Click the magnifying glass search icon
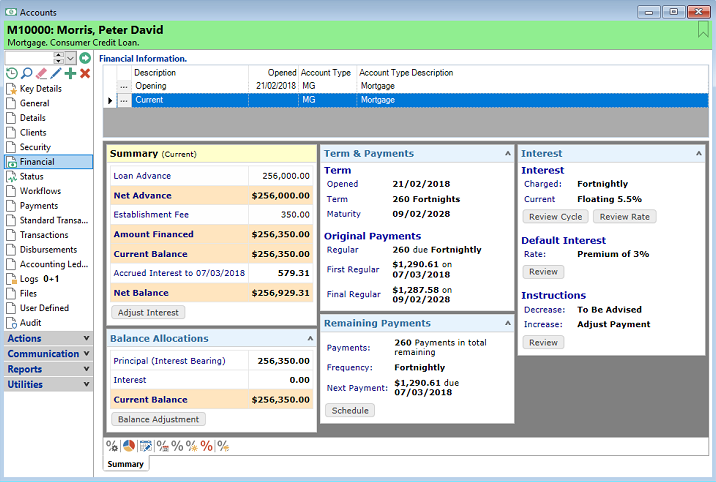Image resolution: width=716 pixels, height=482 pixels. (27, 73)
